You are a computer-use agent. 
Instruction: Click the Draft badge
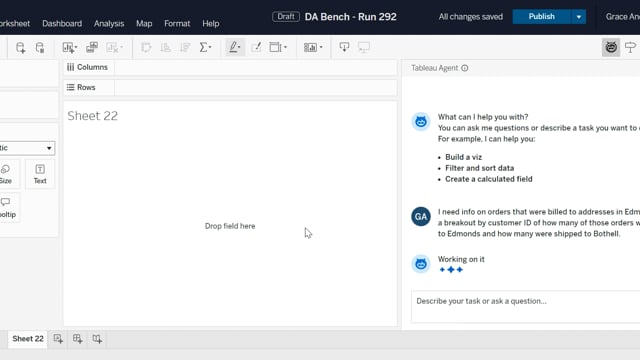(x=286, y=17)
